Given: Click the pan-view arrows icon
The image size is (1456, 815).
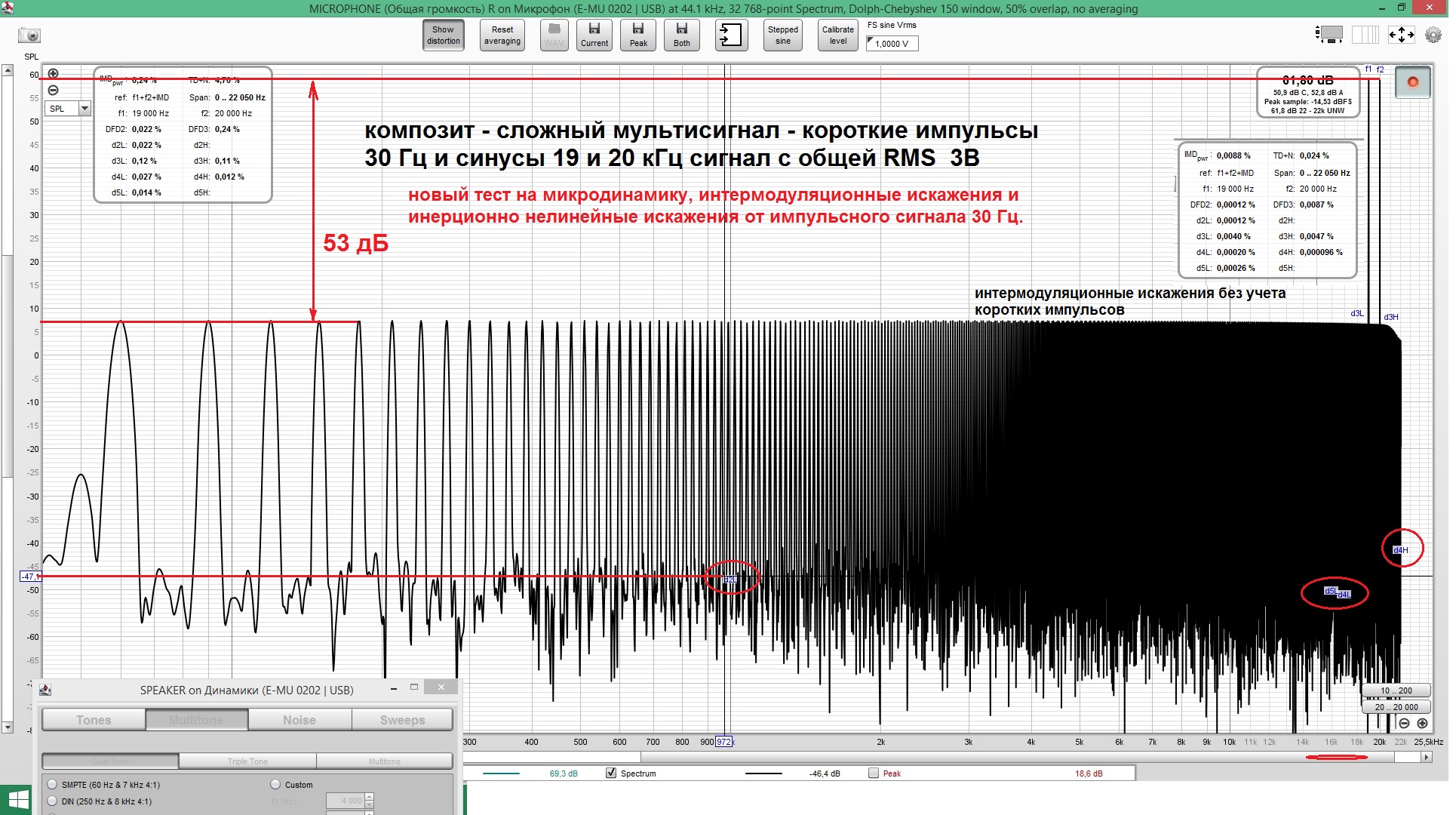Looking at the screenshot, I should [x=1403, y=33].
